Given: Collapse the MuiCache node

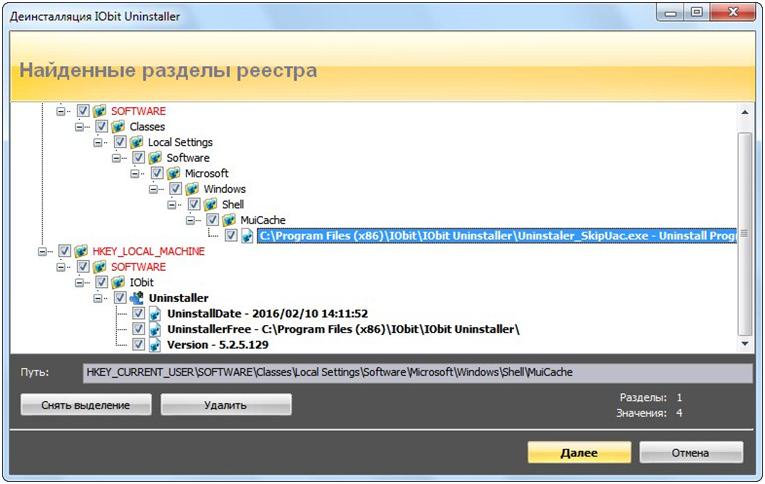Looking at the screenshot, I should pos(191,221).
